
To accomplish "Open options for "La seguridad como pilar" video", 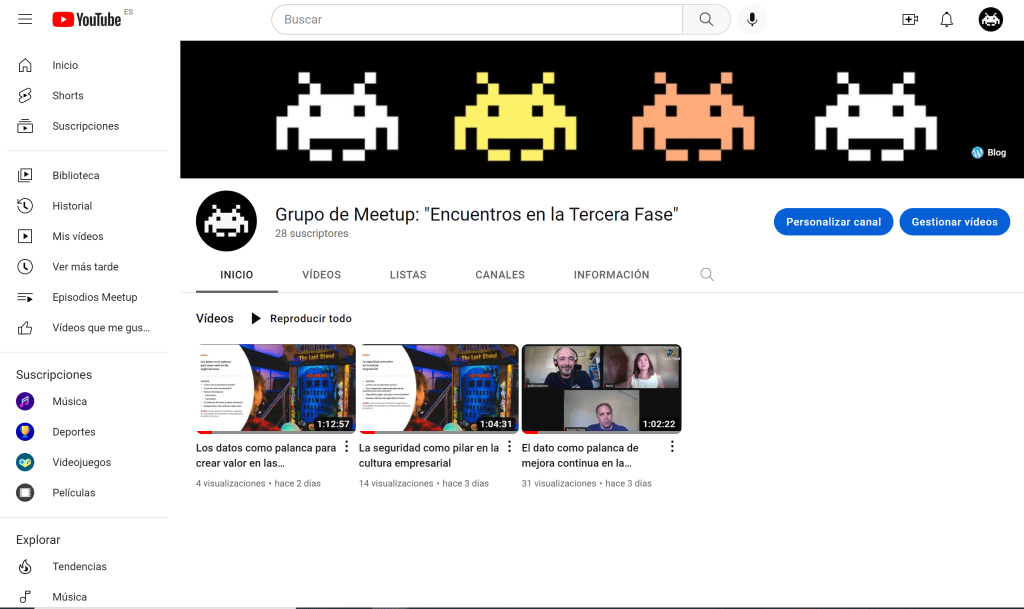I will 509,447.
